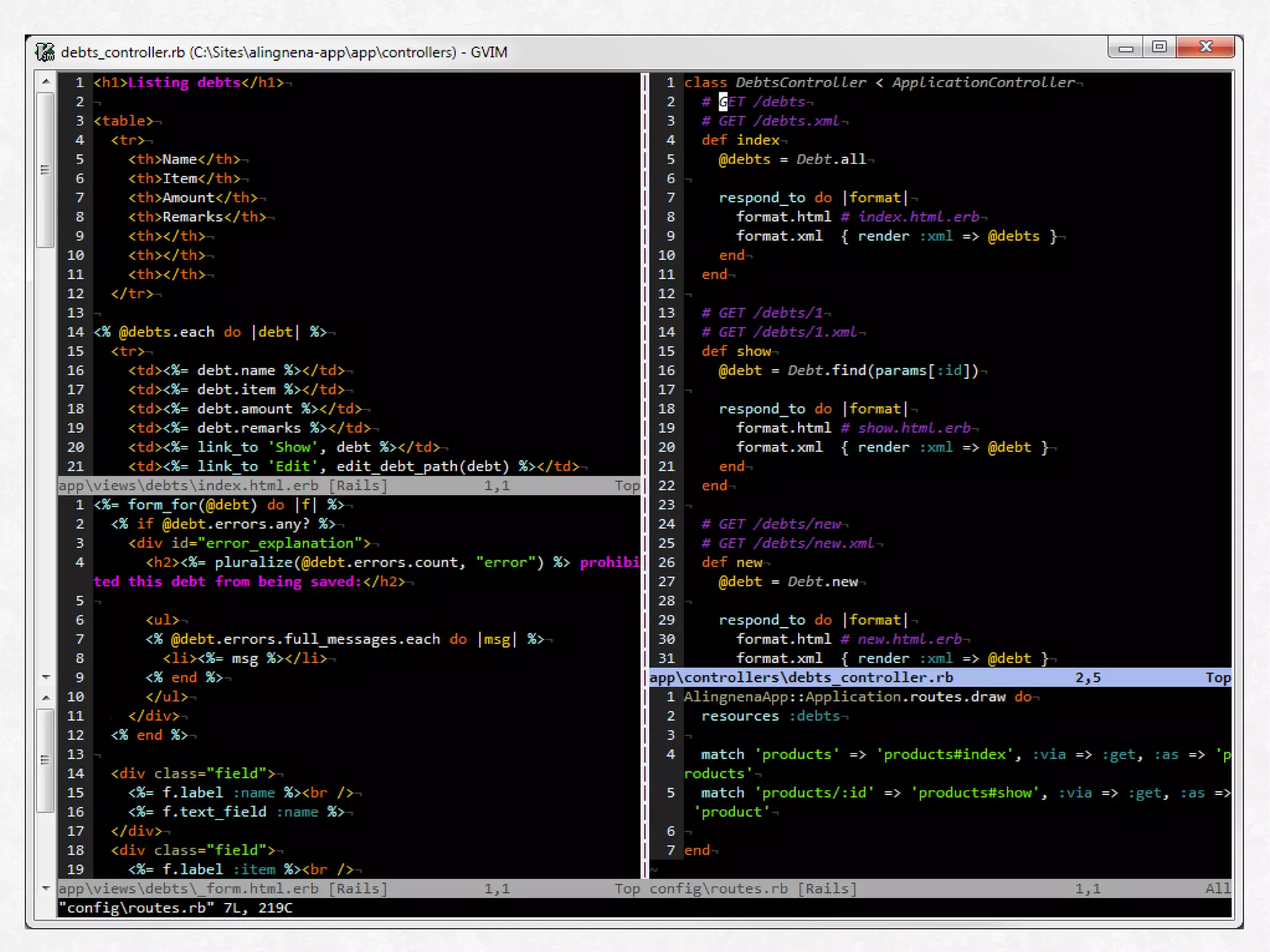Image resolution: width=1270 pixels, height=952 pixels.
Task: Close the GVIM window
Action: coord(1206,47)
